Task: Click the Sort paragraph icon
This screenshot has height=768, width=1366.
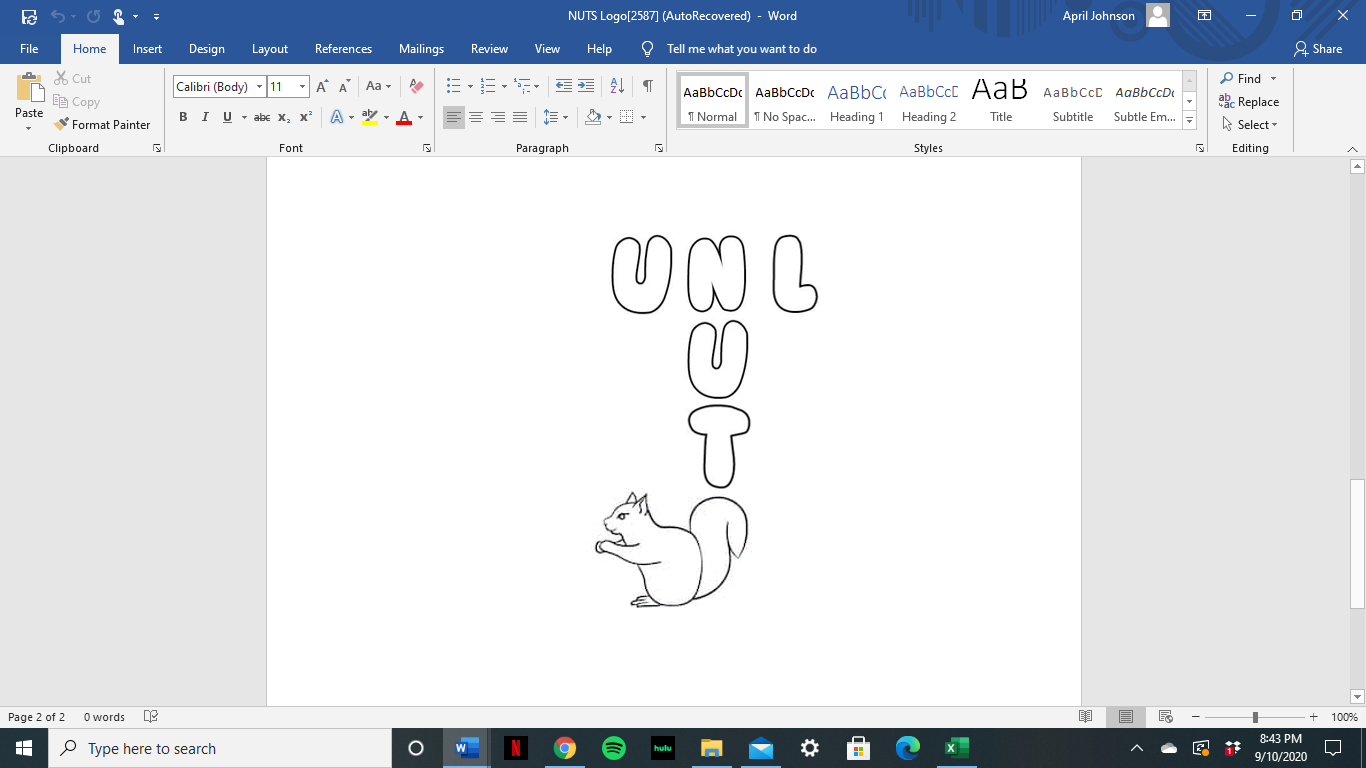Action: (x=617, y=87)
